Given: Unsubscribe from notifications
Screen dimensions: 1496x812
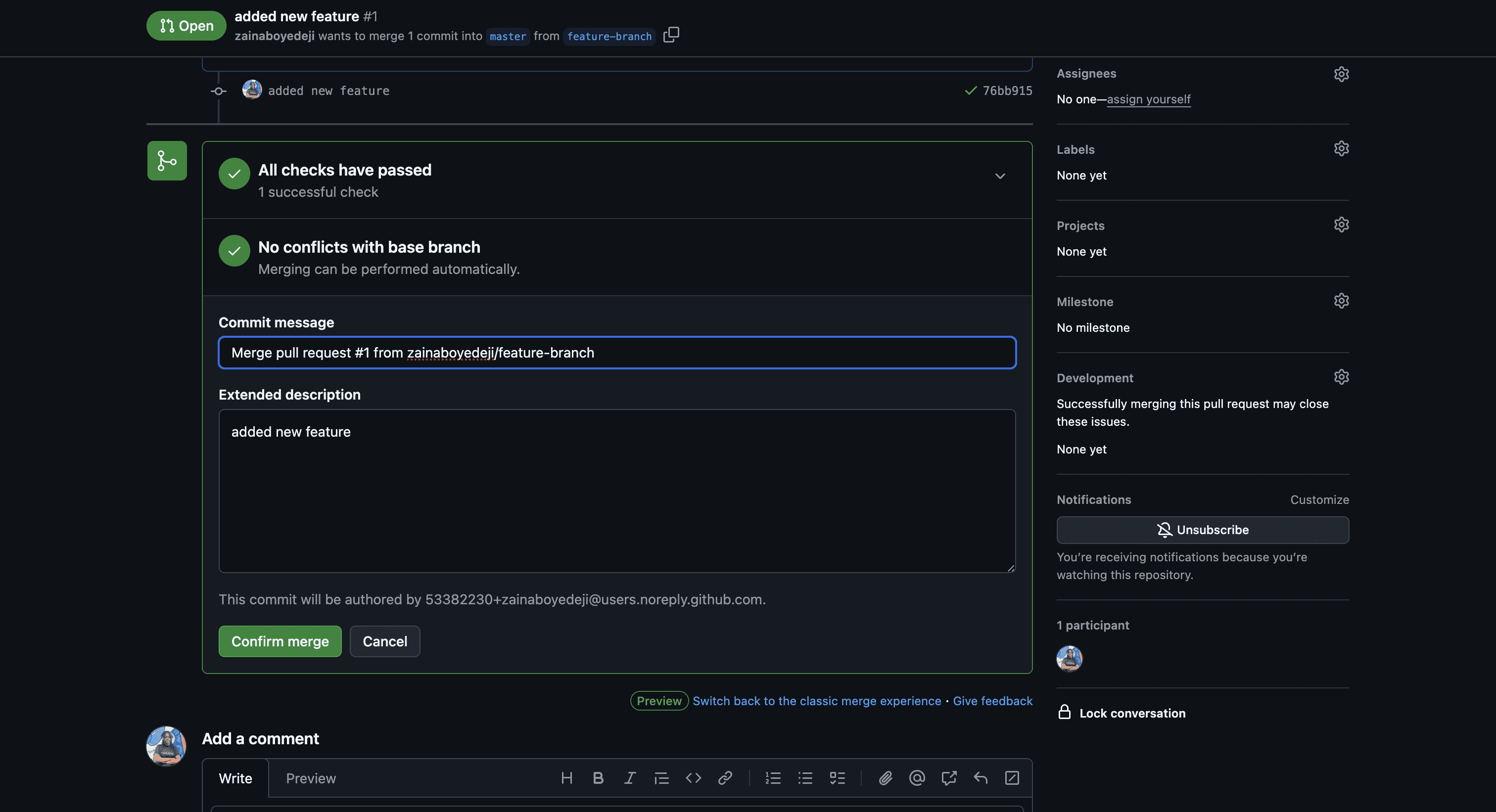Looking at the screenshot, I should (x=1202, y=530).
